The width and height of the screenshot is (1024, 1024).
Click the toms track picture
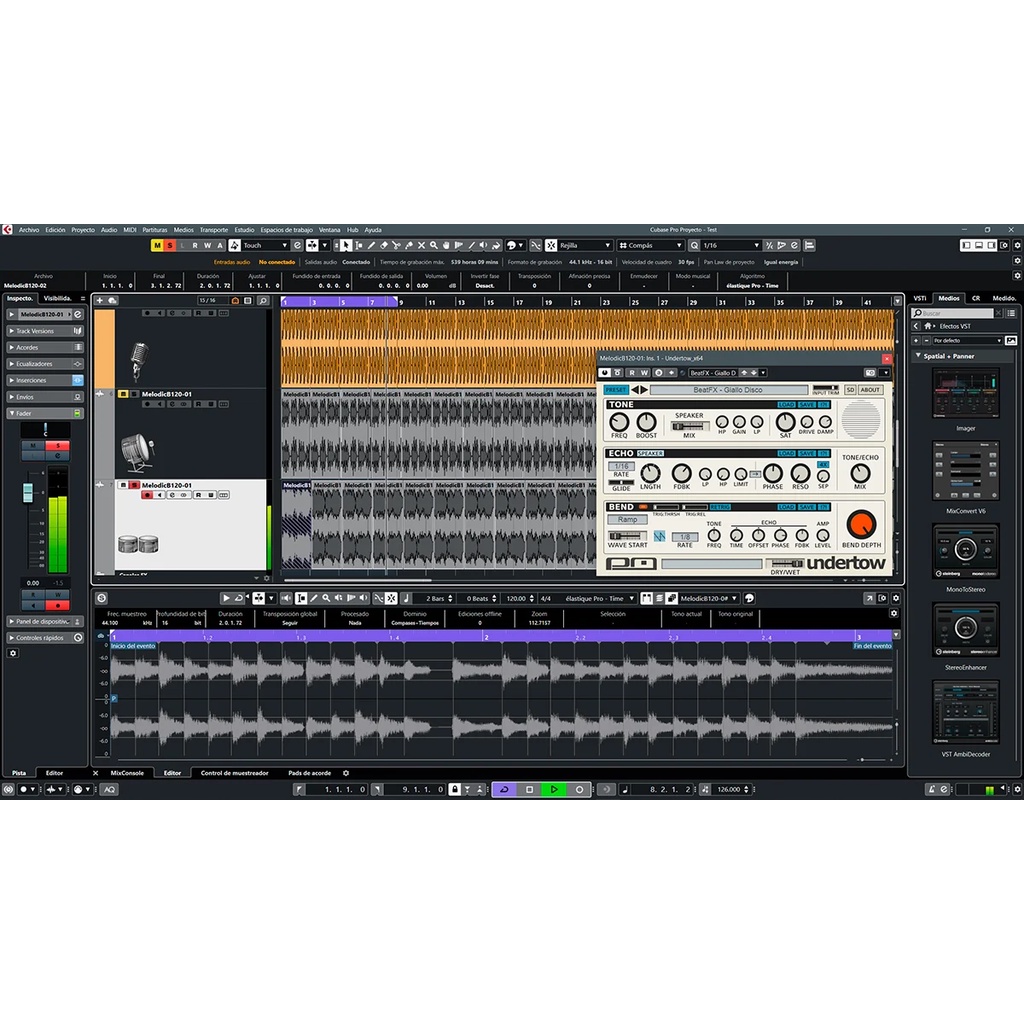tap(138, 543)
